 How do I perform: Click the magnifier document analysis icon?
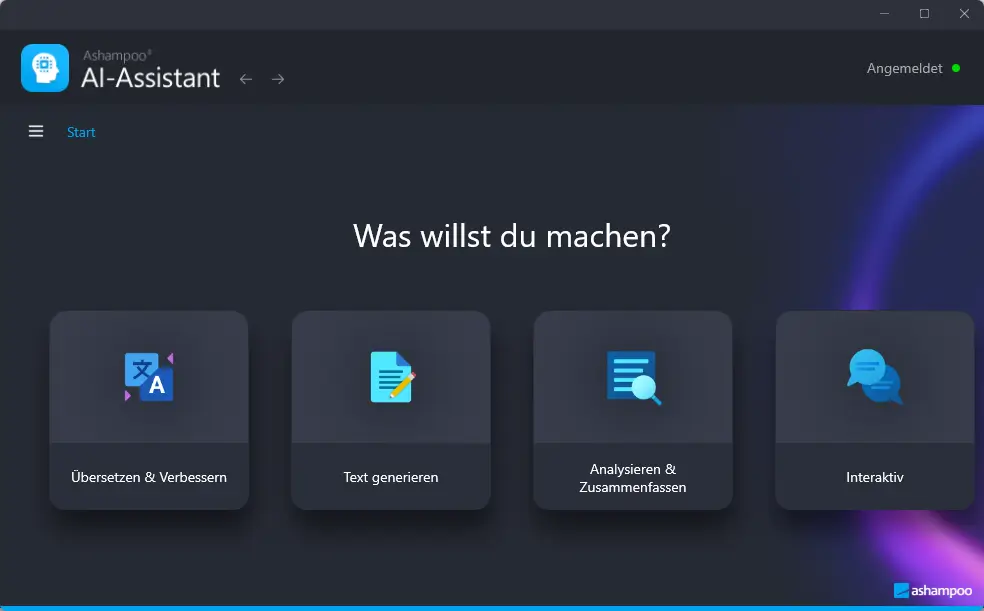634,378
